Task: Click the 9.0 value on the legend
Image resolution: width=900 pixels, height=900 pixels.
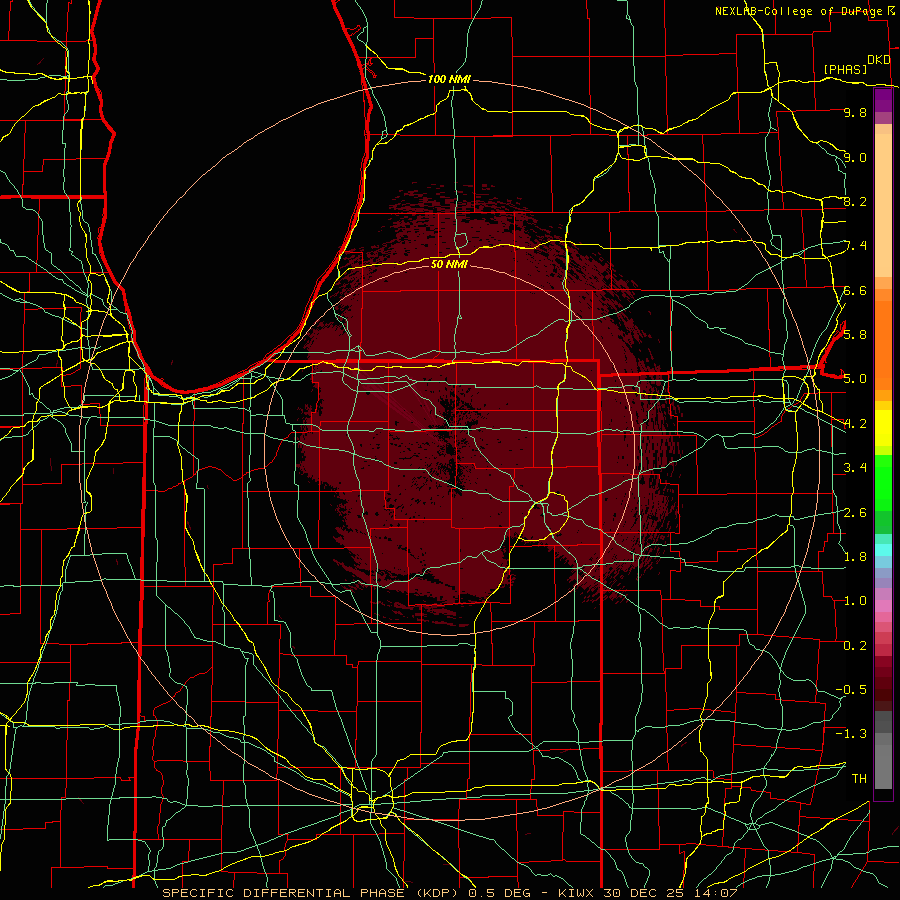Action: pos(855,157)
